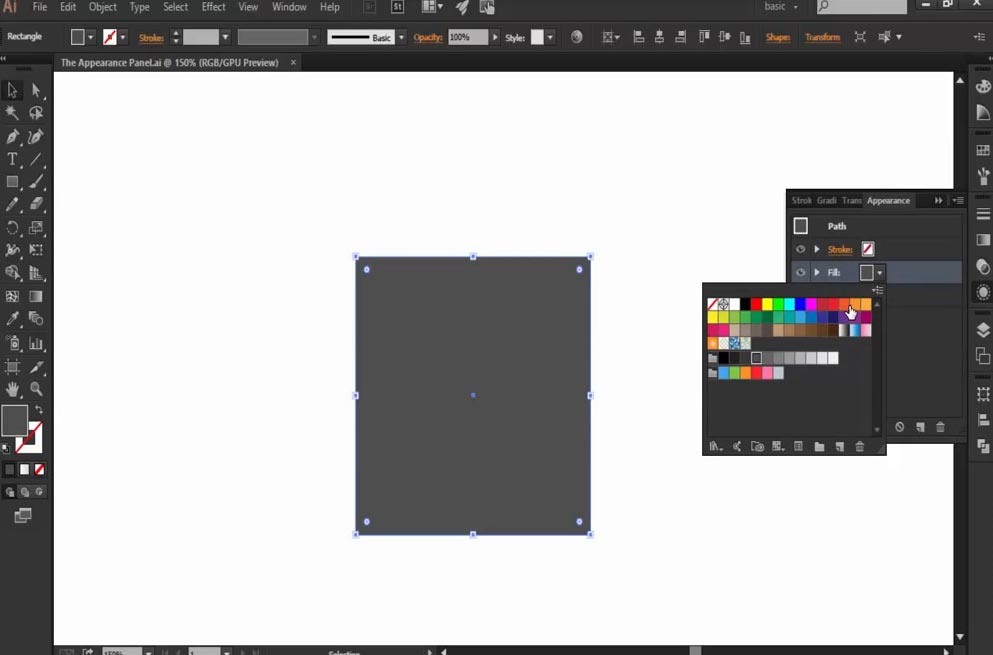Set paint mode to Color
Viewport: 993px width, 655px height.
pos(9,469)
